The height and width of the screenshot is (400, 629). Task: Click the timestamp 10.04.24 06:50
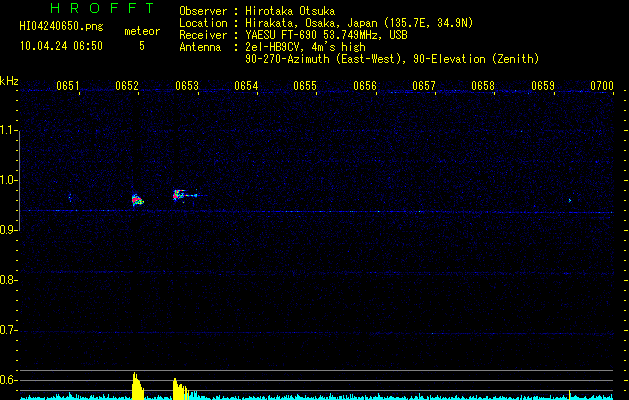[61, 46]
